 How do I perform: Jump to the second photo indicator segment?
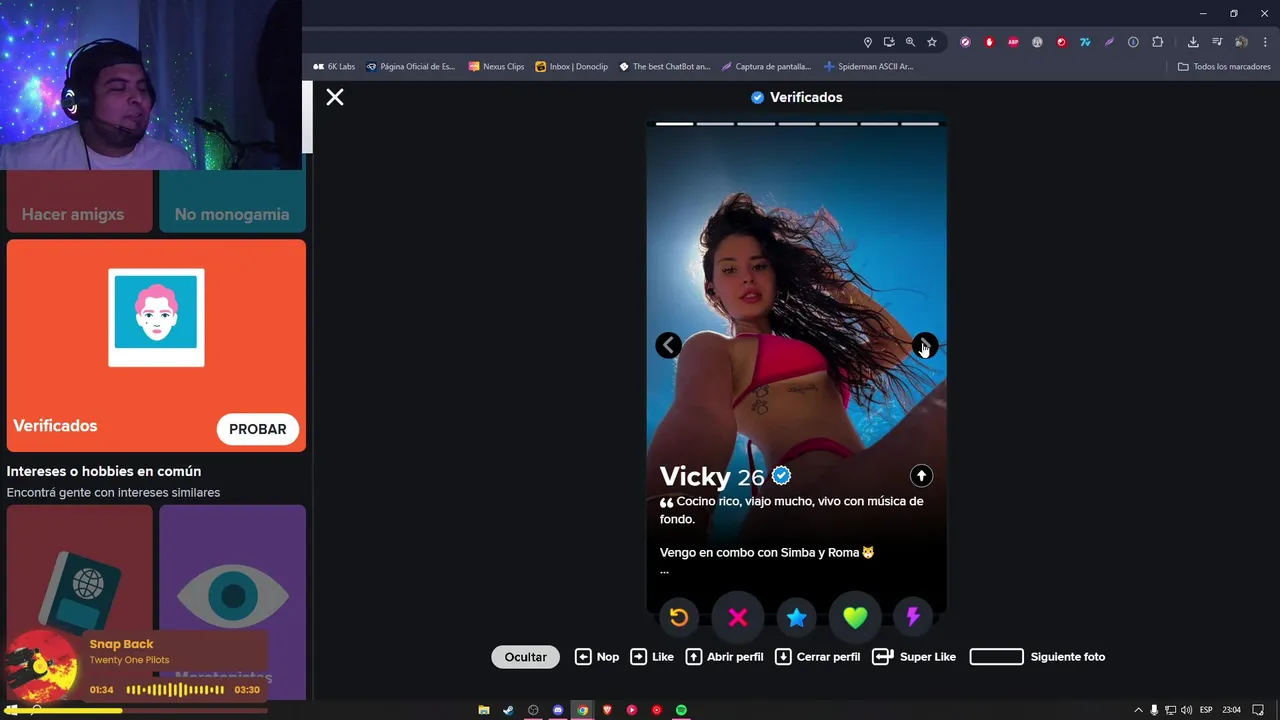click(715, 124)
